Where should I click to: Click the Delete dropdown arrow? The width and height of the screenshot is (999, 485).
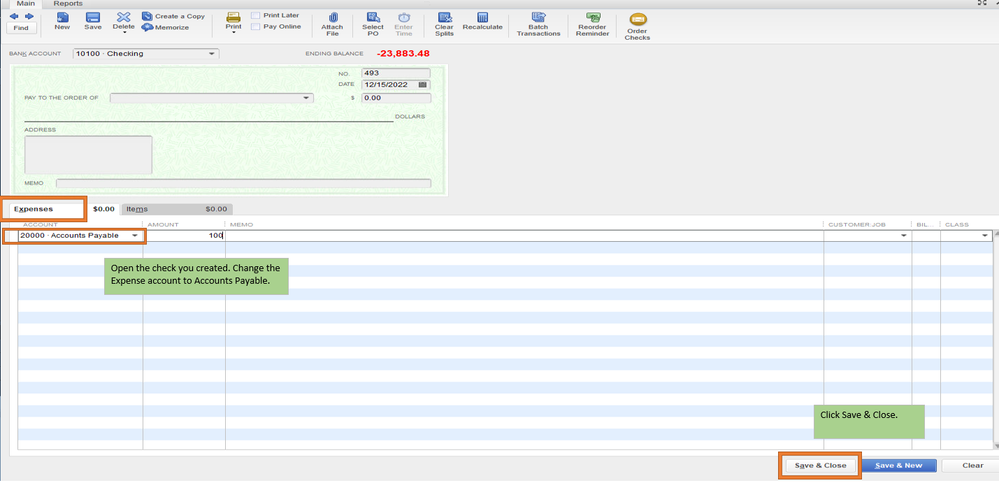pos(124,33)
